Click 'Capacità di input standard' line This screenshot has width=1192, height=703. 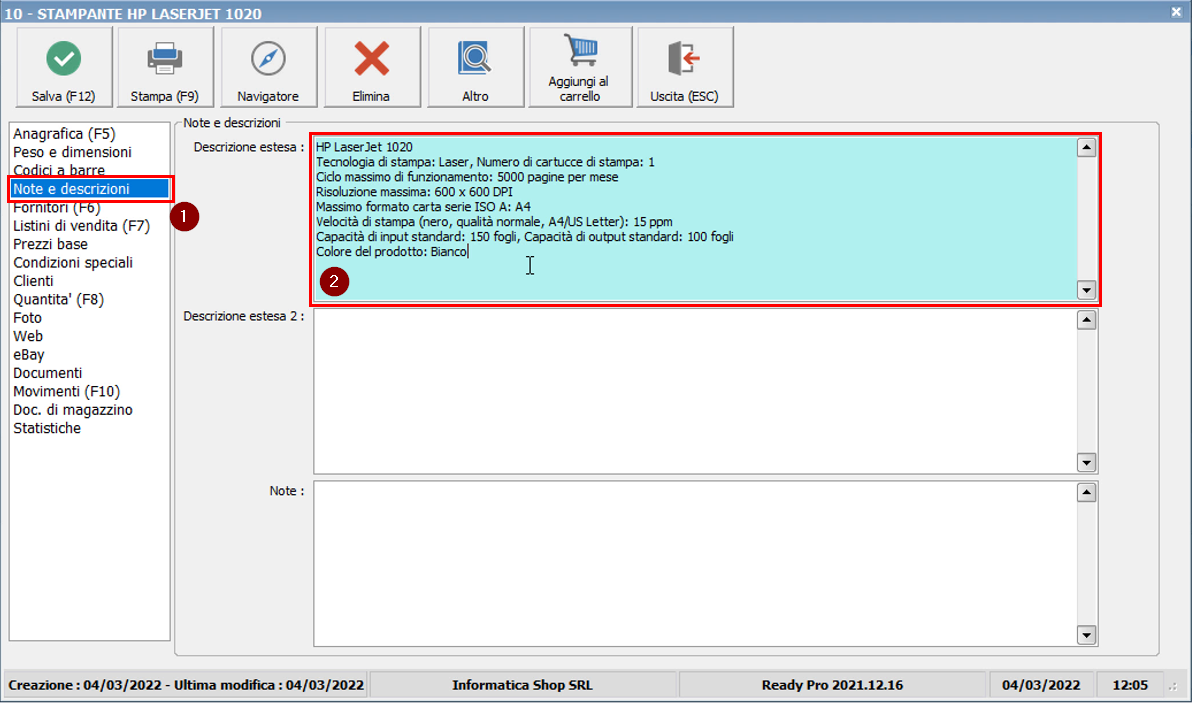pos(525,236)
